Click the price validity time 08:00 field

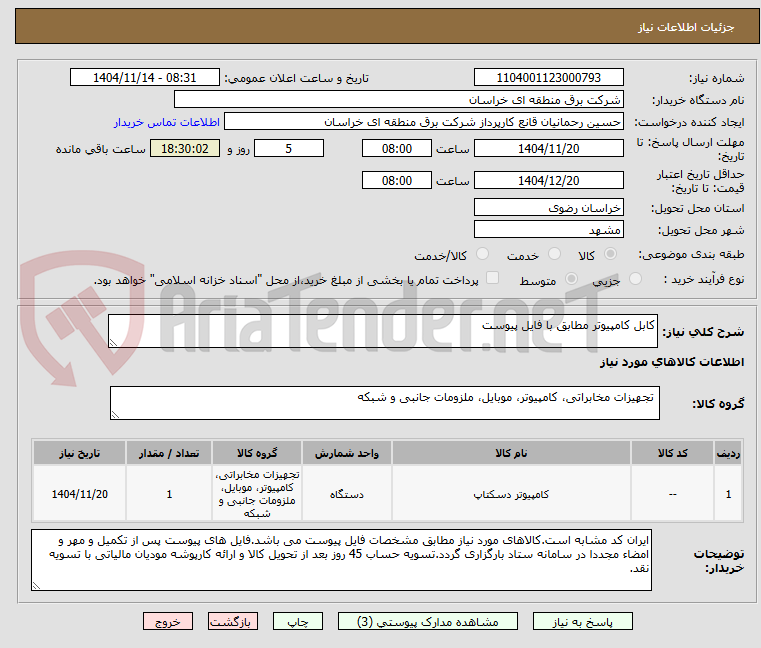point(397,181)
